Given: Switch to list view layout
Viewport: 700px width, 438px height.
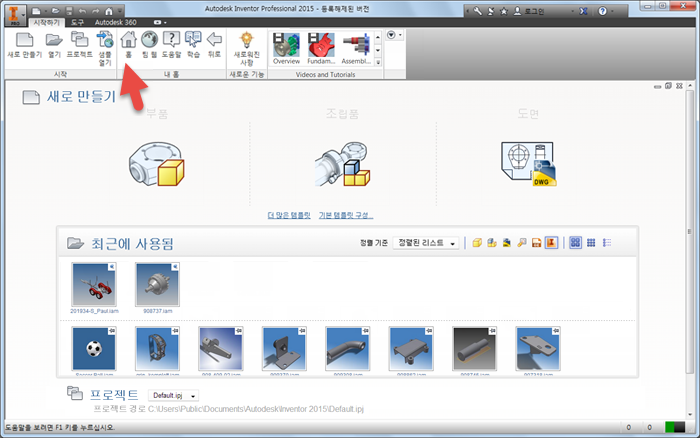Looking at the screenshot, I should (x=607, y=242).
